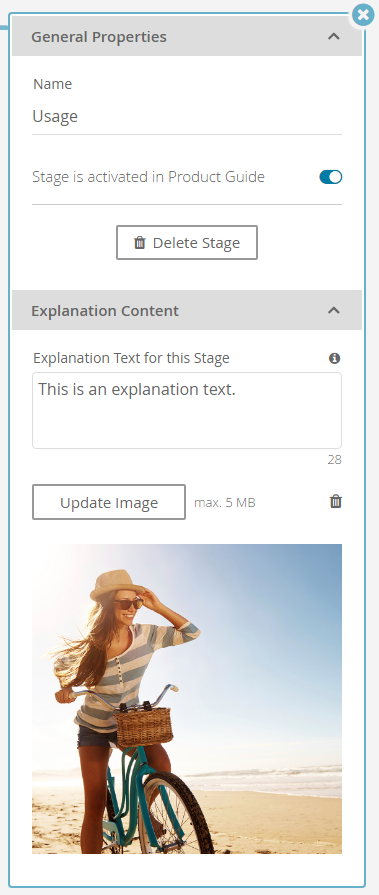The height and width of the screenshot is (895, 379).
Task: Close the stage properties panel
Action: pyautogui.click(x=363, y=15)
